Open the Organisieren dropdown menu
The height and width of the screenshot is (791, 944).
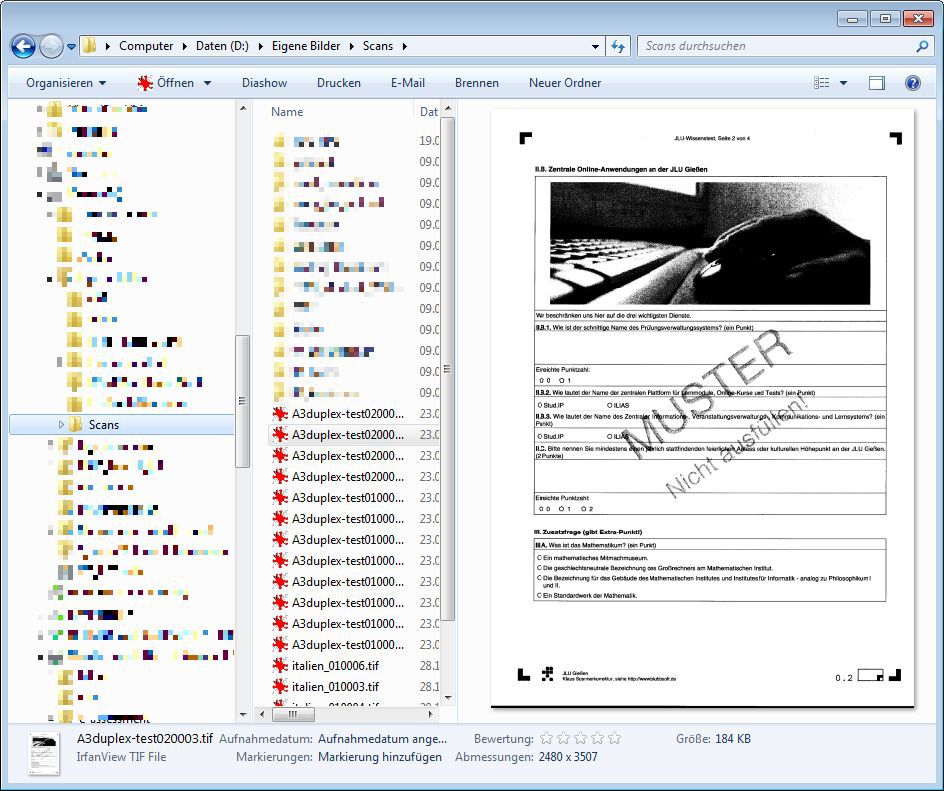click(x=66, y=83)
